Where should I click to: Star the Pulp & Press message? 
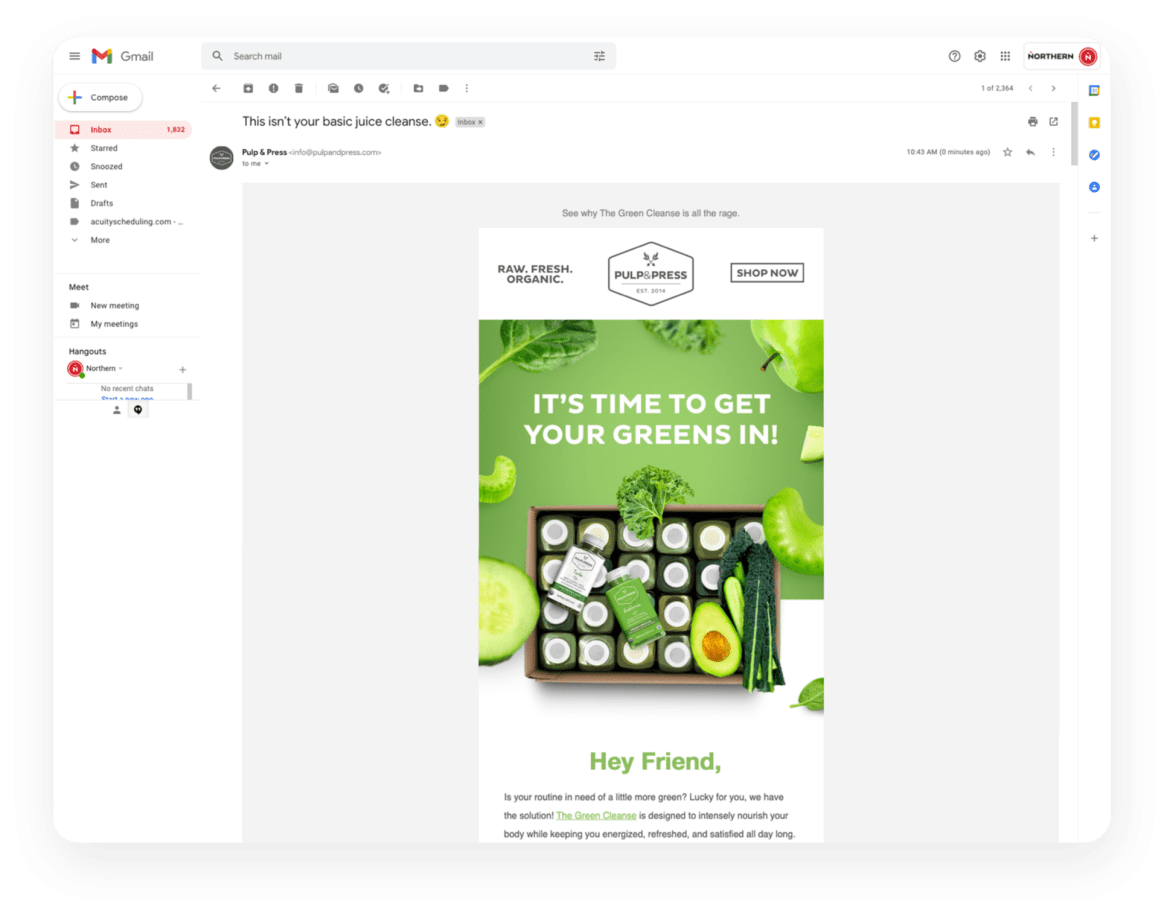point(1007,152)
